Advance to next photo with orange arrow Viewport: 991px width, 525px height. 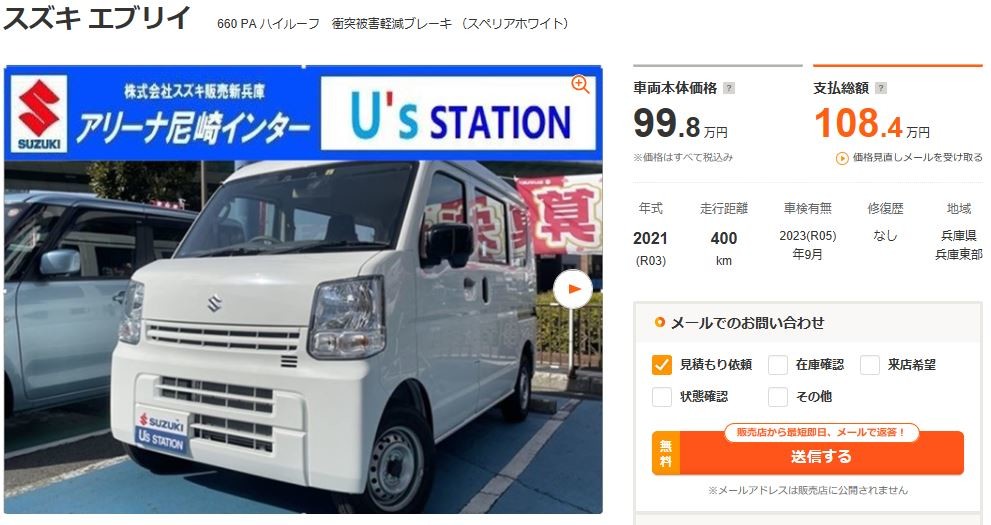pyautogui.click(x=573, y=289)
